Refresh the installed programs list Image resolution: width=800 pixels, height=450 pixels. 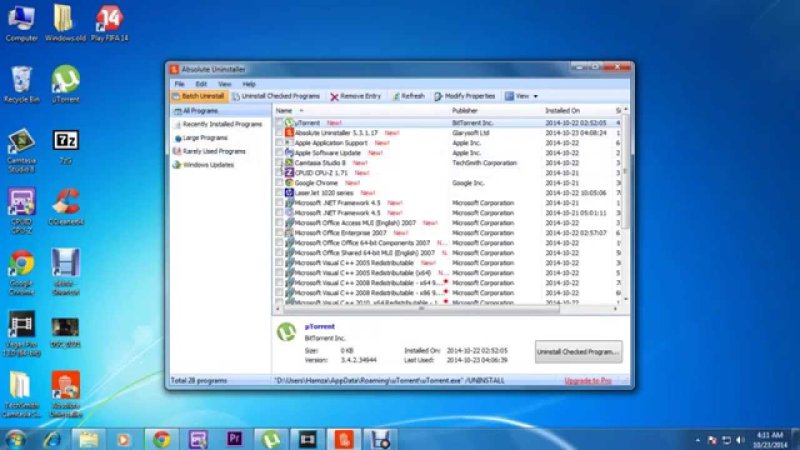click(409, 96)
